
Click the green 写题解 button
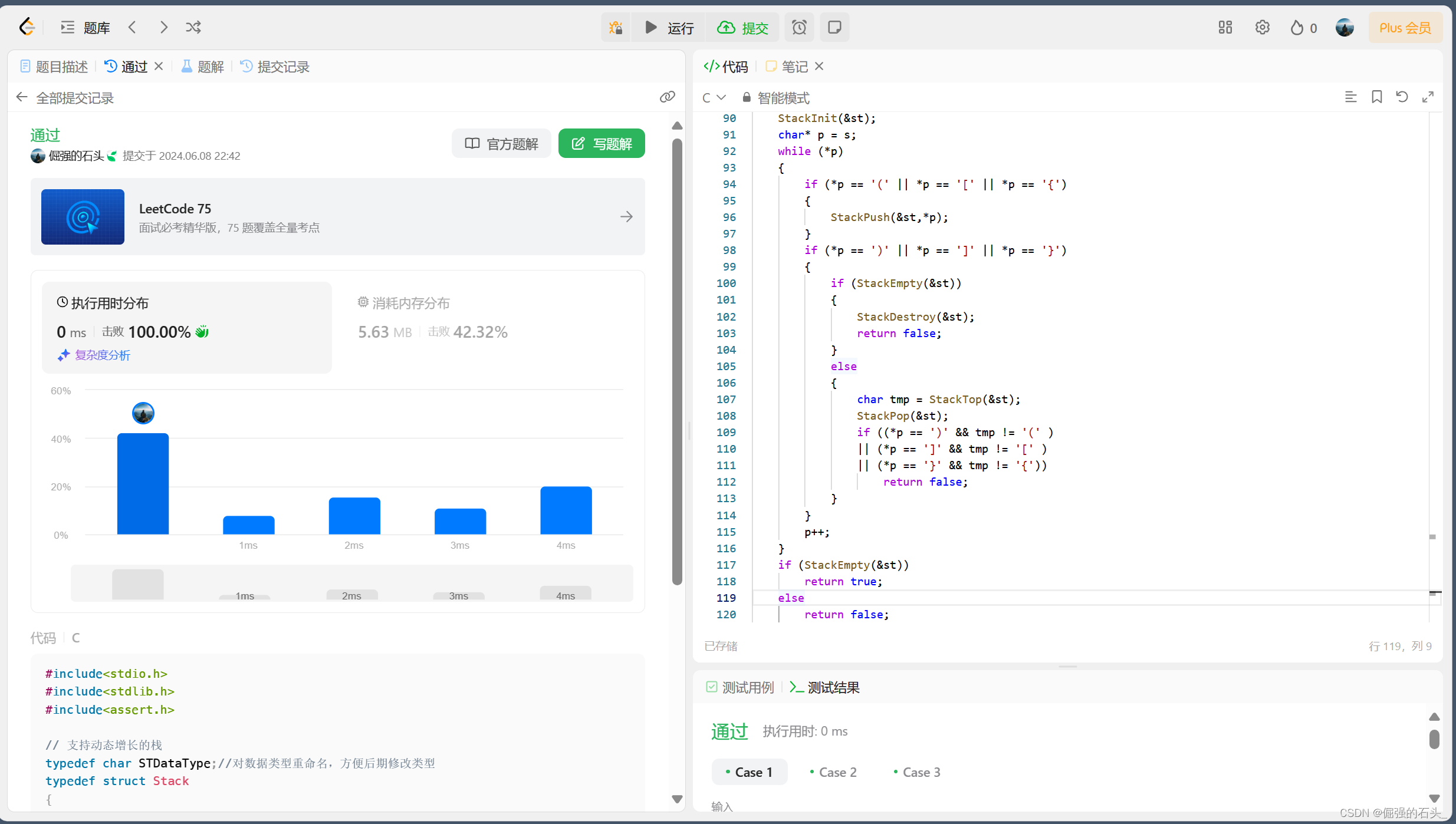pyautogui.click(x=601, y=143)
